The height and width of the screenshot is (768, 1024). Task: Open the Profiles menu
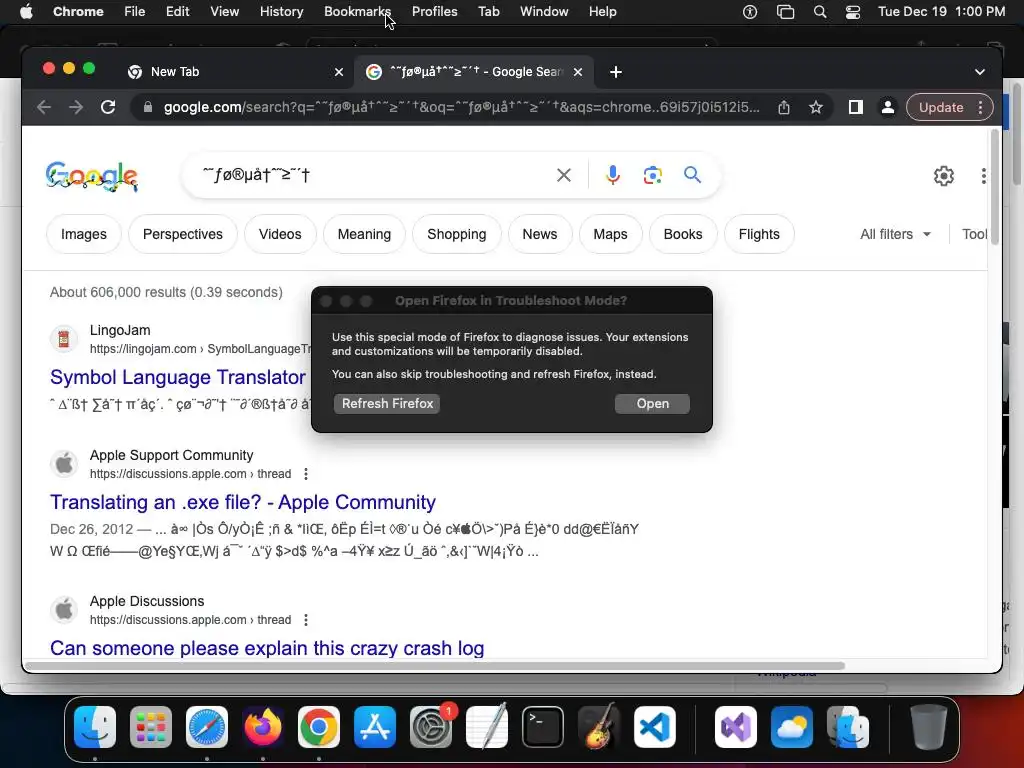pos(434,12)
